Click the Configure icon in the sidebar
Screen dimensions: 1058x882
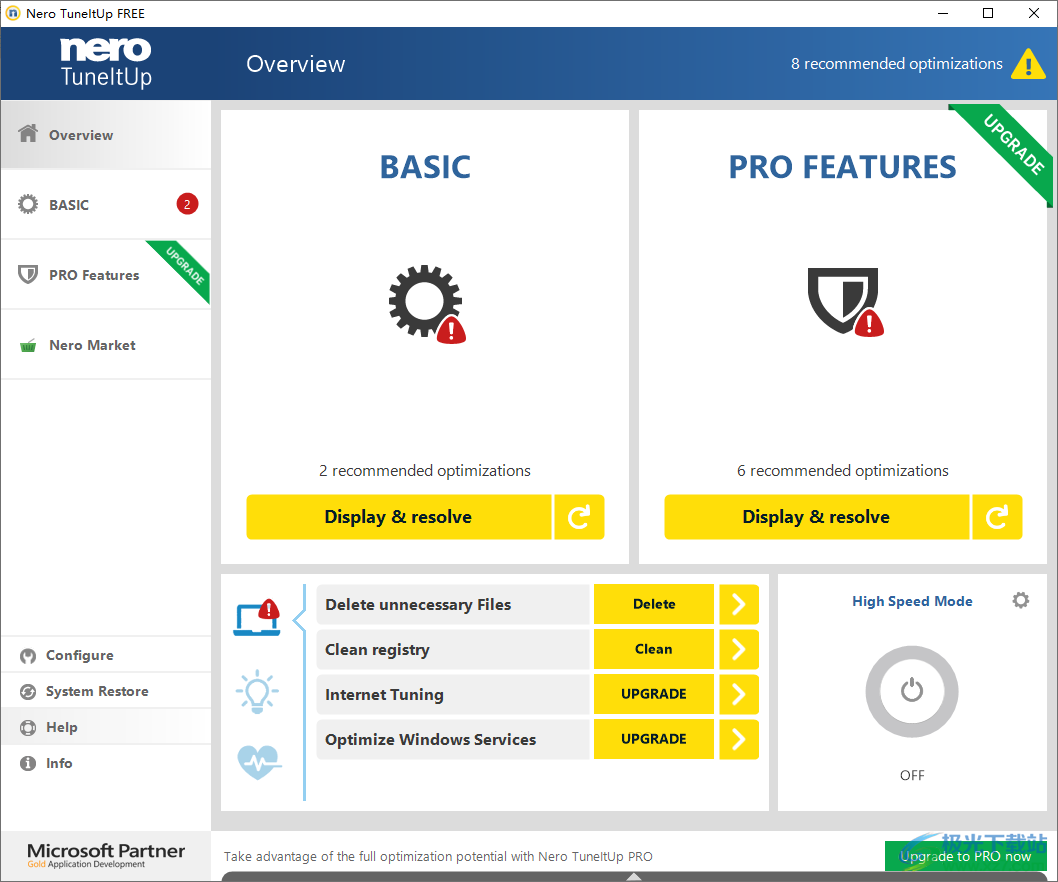pyautogui.click(x=28, y=656)
